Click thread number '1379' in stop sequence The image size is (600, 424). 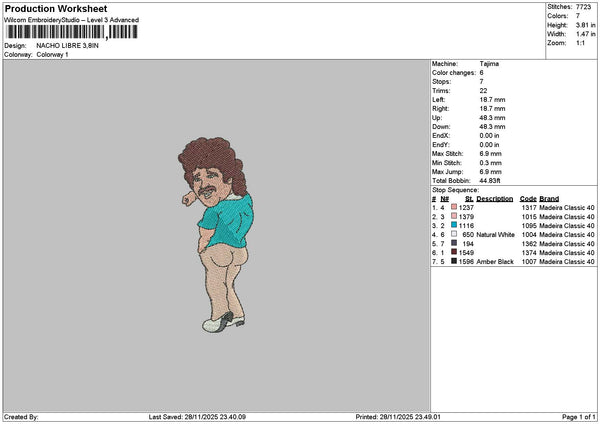coord(466,217)
